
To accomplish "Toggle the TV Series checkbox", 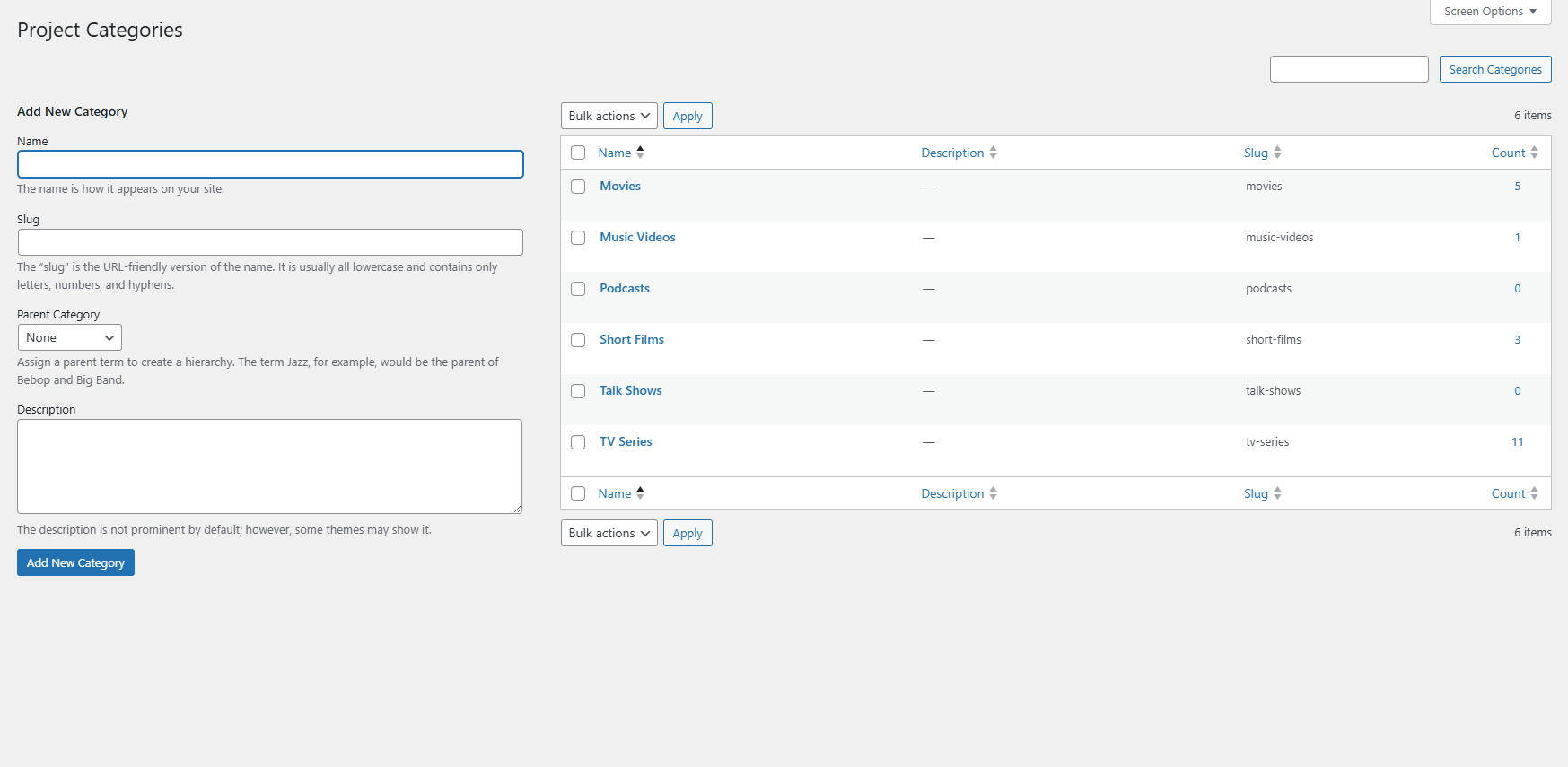I will [578, 442].
